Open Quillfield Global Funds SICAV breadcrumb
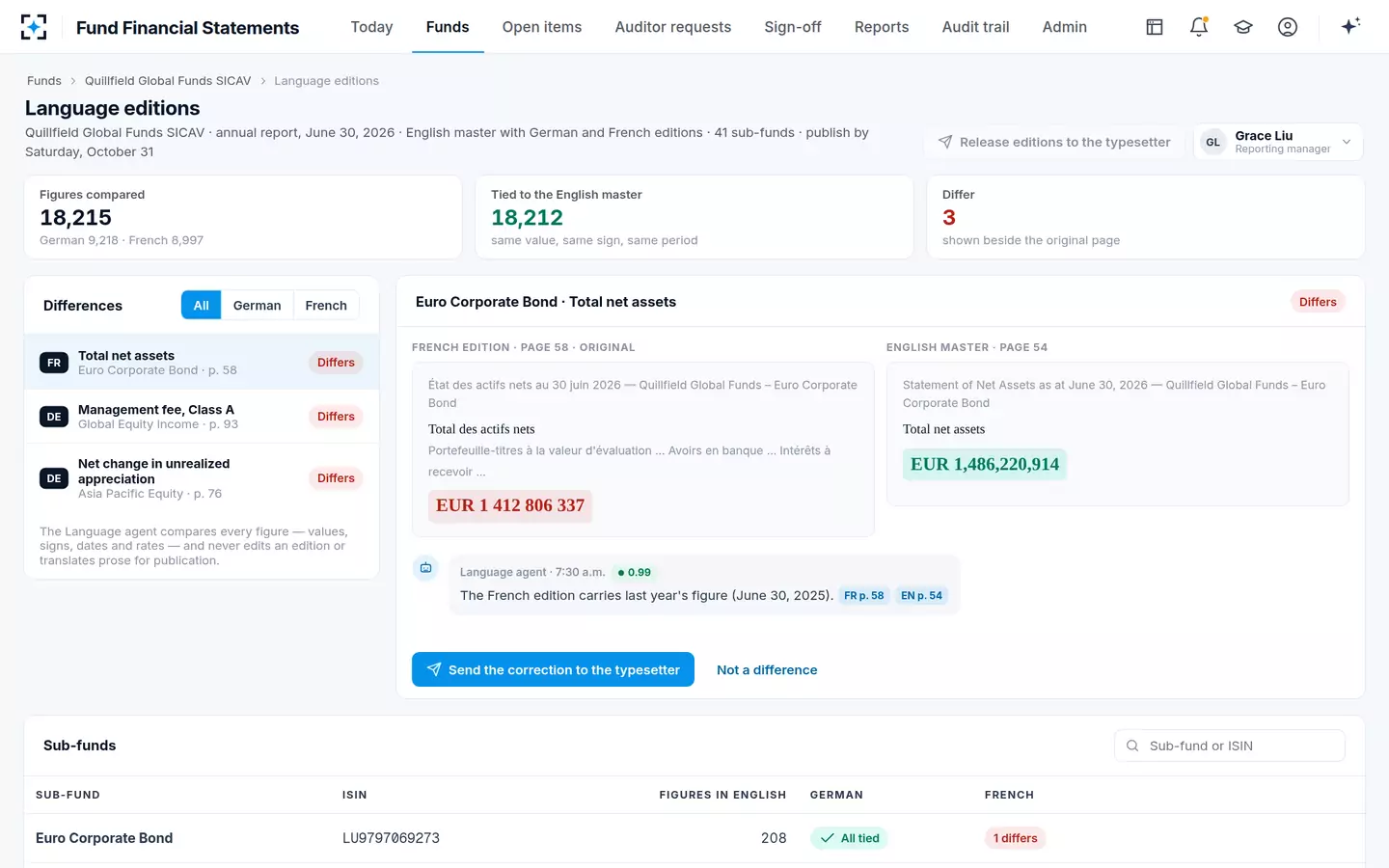Image resolution: width=1389 pixels, height=868 pixels. (168, 81)
